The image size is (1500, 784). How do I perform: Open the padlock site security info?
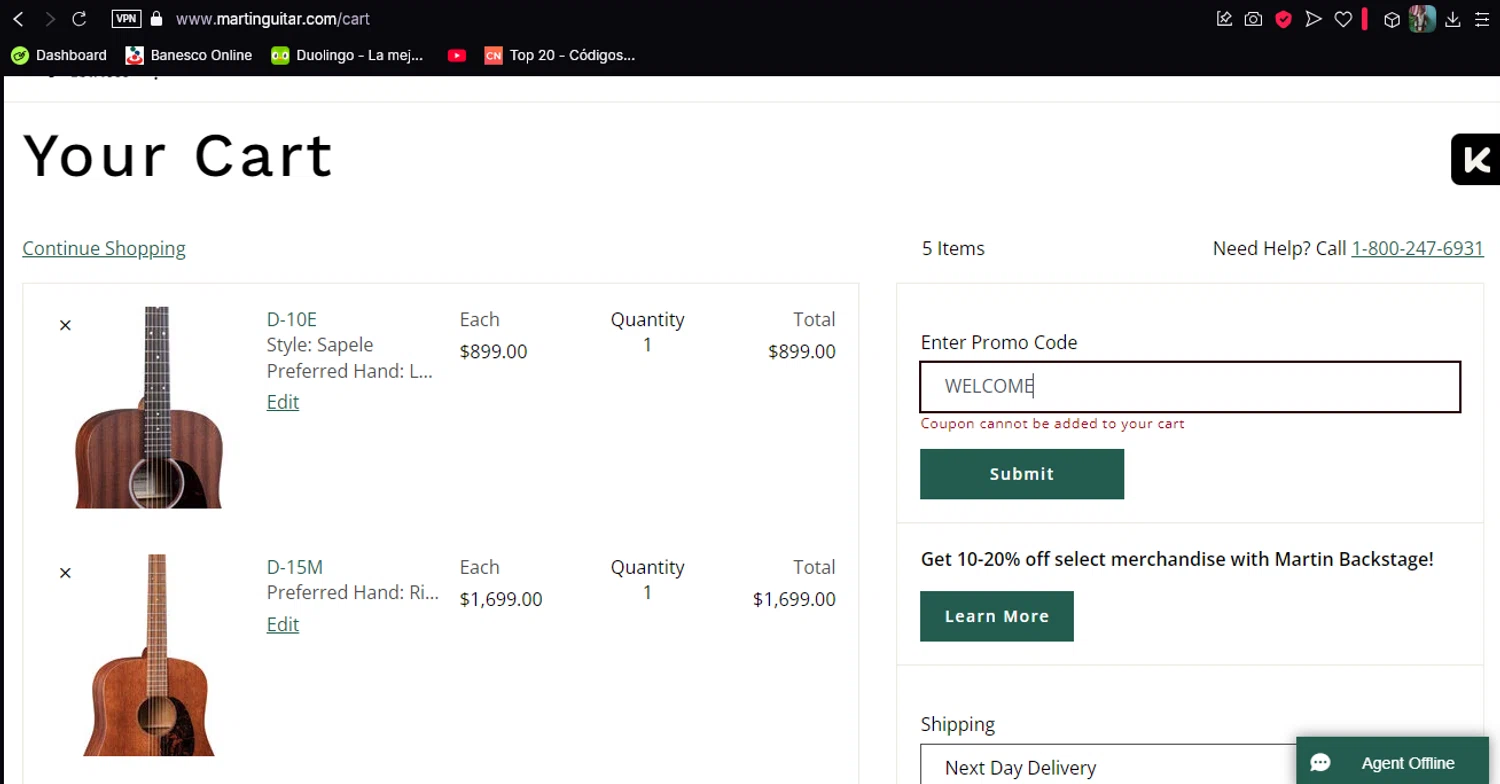[x=156, y=19]
